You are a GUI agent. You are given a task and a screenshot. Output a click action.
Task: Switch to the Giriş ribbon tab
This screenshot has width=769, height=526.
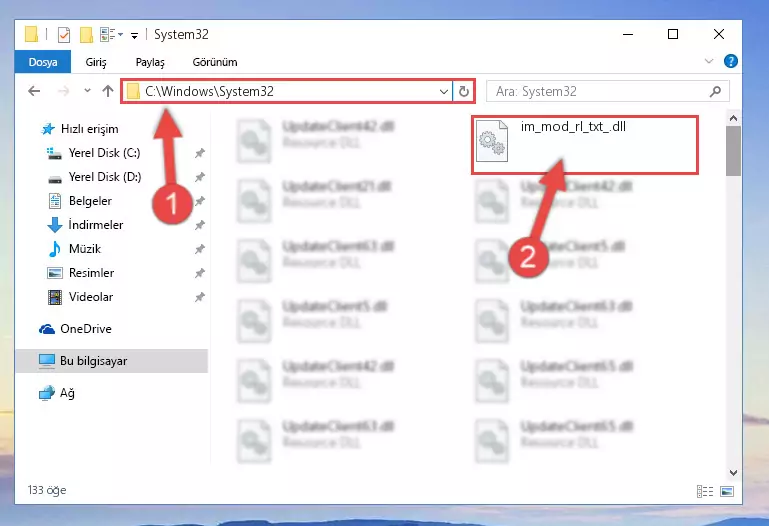click(x=96, y=62)
